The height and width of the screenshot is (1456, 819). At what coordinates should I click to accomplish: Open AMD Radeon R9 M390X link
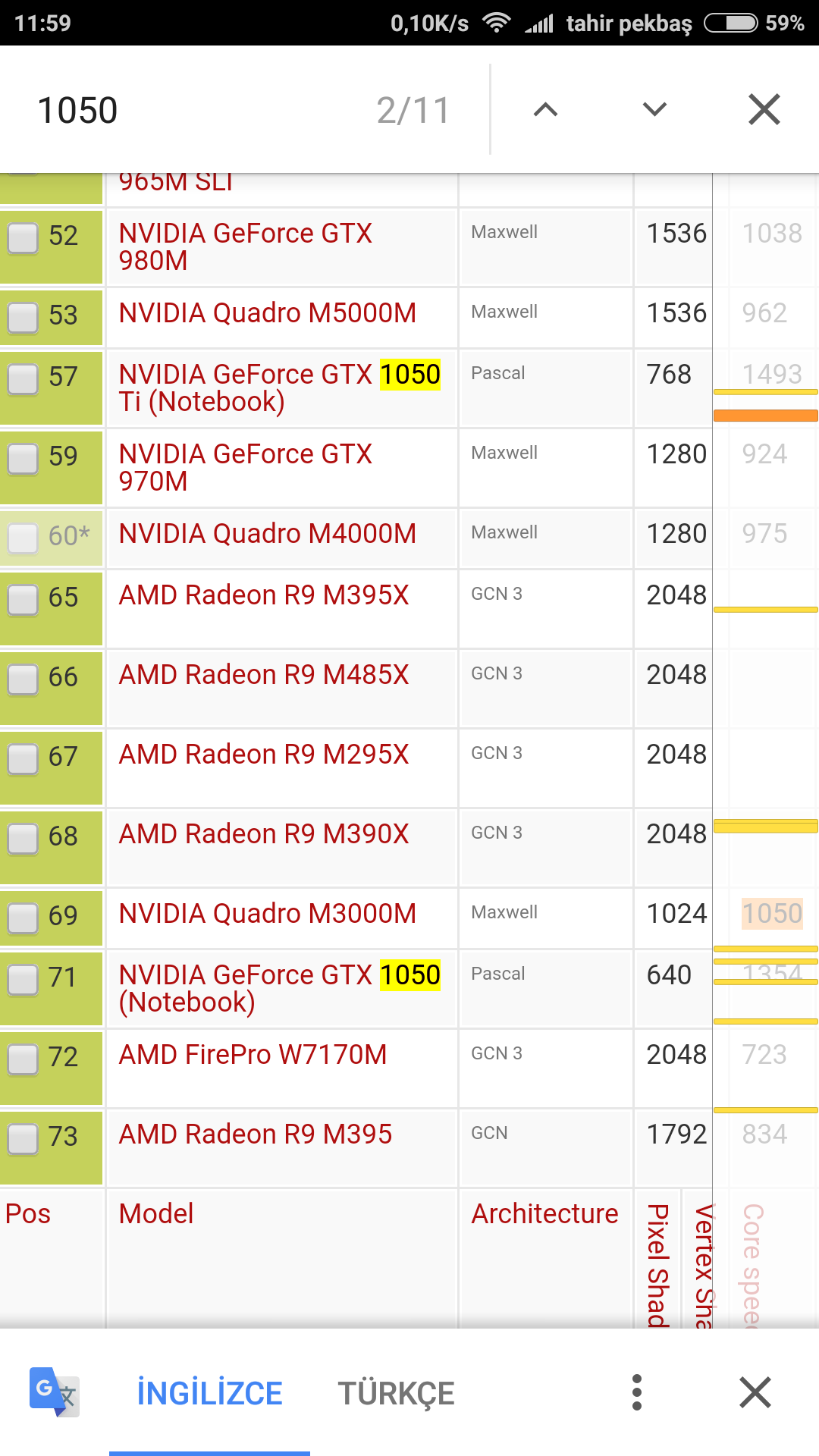coord(264,833)
